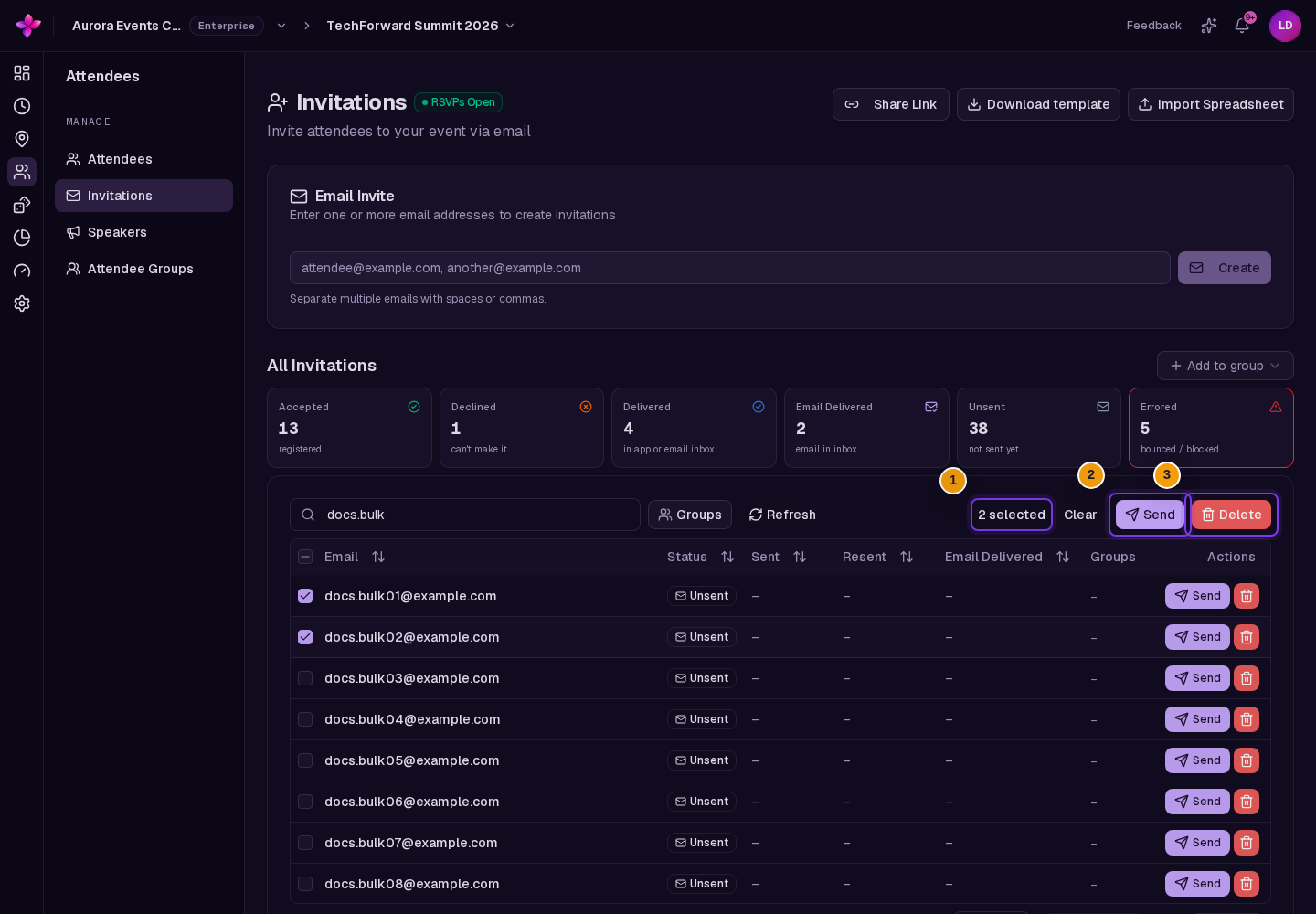This screenshot has width=1316, height=914.
Task: Clear the current selection
Action: pos(1080,515)
